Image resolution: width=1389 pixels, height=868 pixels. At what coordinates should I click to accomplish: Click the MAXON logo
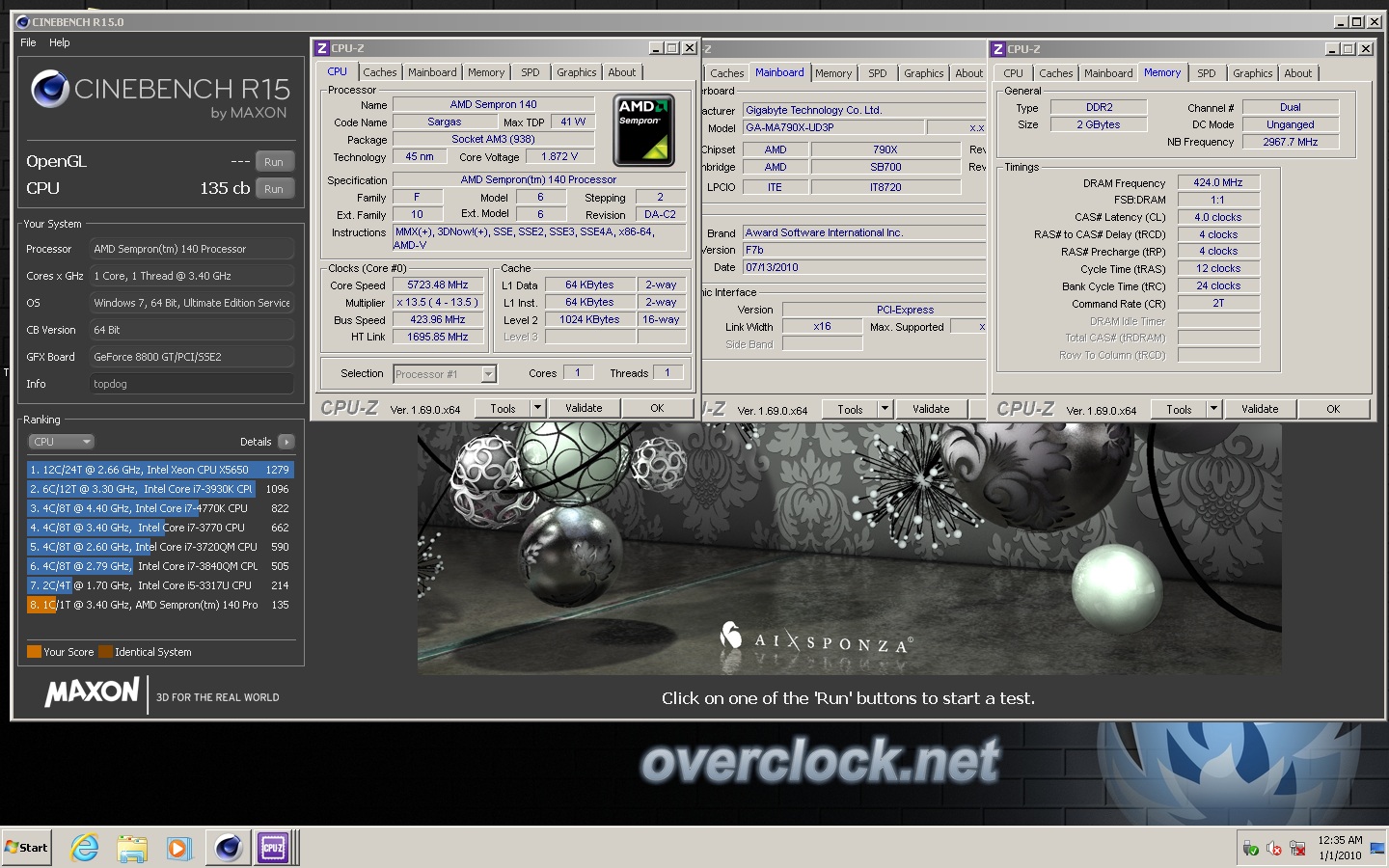pos(93,692)
